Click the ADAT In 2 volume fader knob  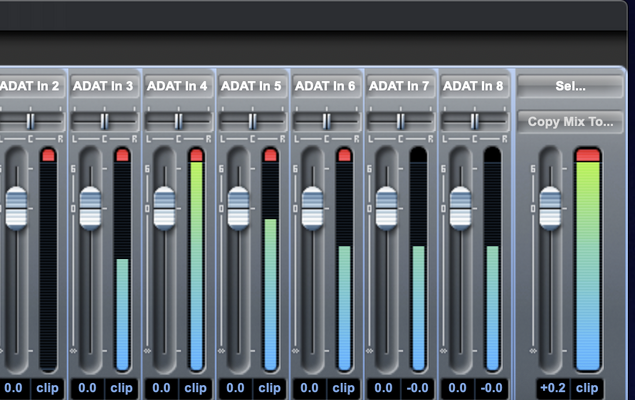16,209
